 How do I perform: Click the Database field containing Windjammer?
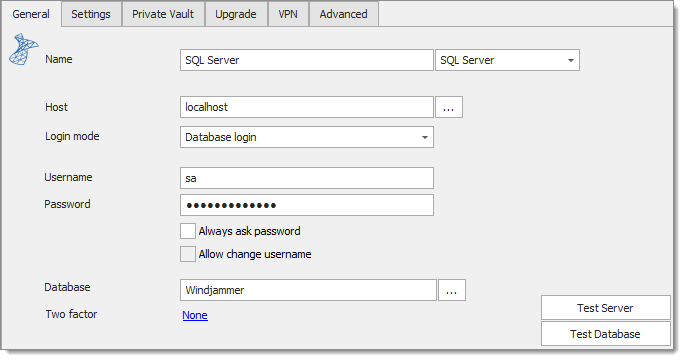[308, 290]
